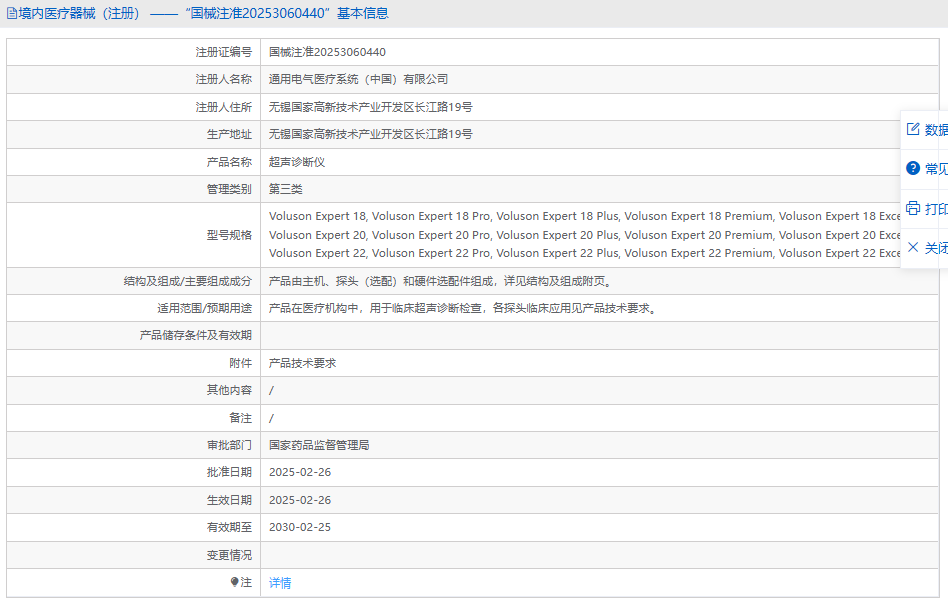Click the 审批部门 label
Image resolution: width=948 pixels, height=603 pixels.
(x=229, y=445)
